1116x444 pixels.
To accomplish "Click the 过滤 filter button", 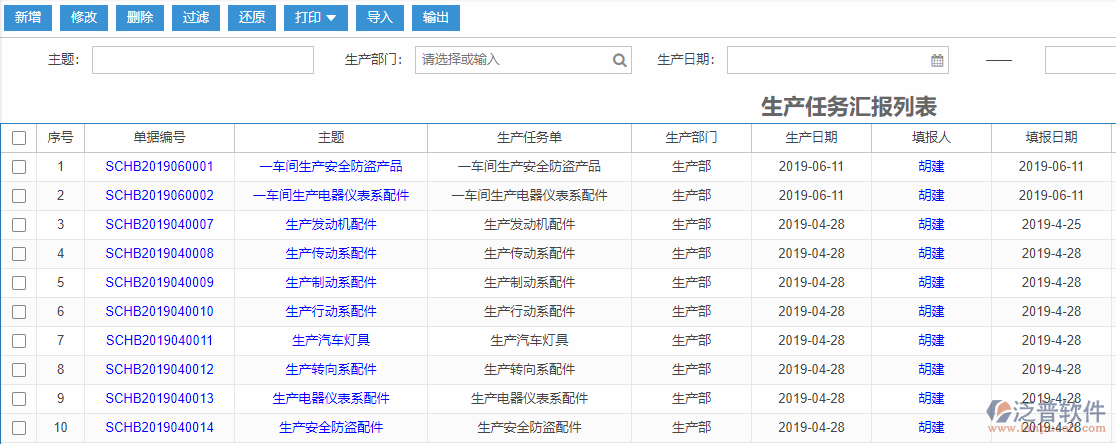I will 140,17.
